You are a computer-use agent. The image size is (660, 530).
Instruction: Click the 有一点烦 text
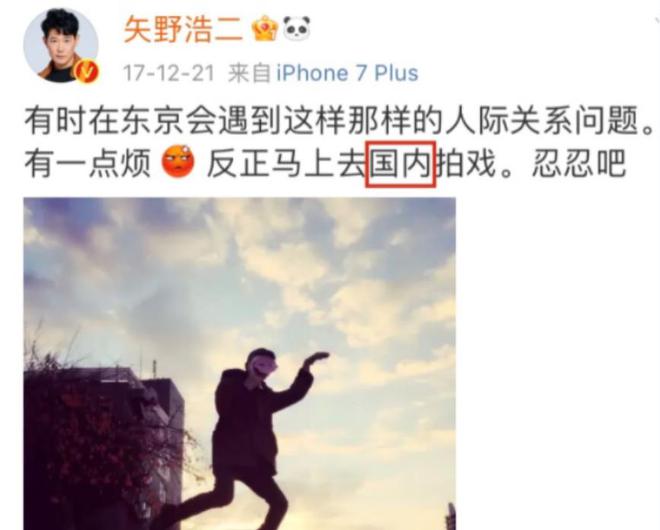pos(88,163)
